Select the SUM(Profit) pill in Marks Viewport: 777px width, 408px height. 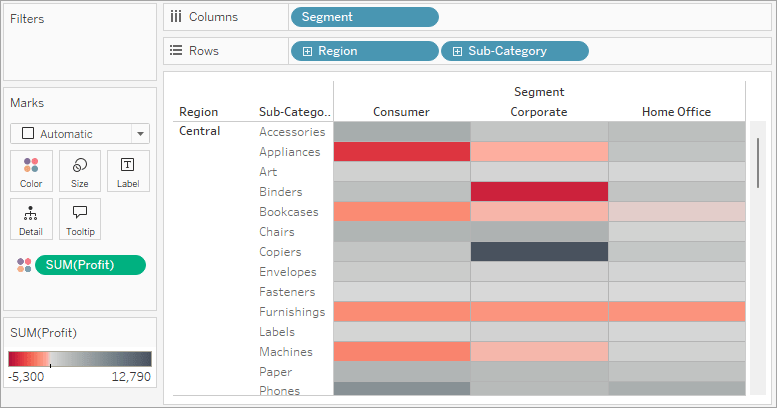90,265
